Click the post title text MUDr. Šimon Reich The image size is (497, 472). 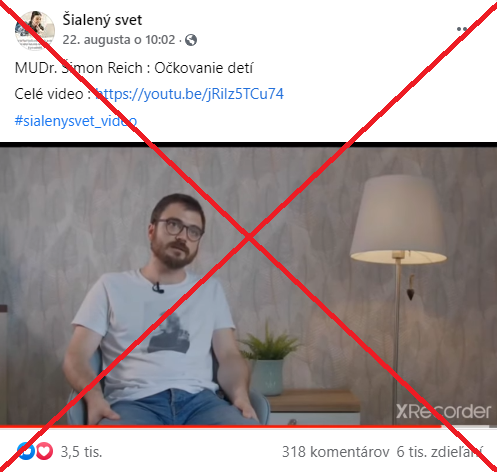point(79,68)
